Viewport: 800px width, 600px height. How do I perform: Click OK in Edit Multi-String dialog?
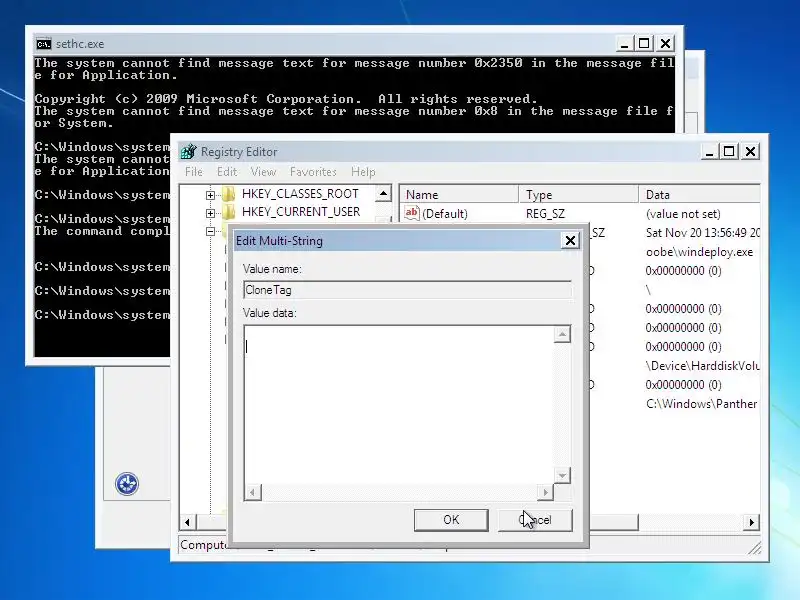451,520
